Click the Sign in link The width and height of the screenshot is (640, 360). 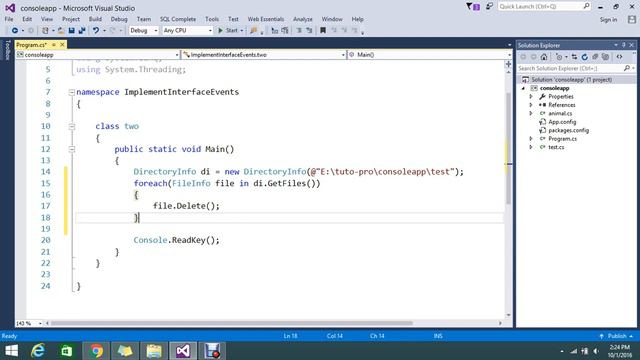608,20
